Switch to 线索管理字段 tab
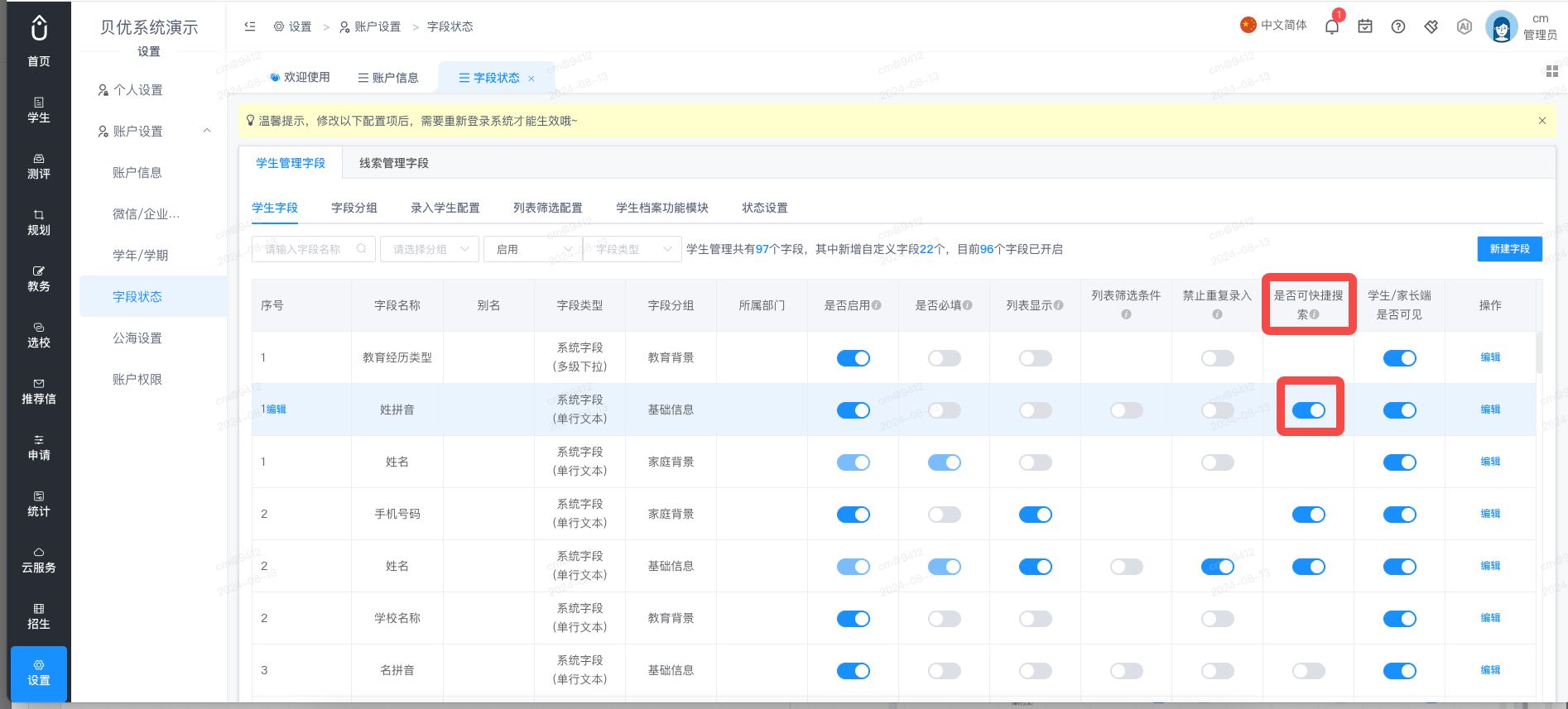The image size is (1568, 709). pyautogui.click(x=394, y=163)
